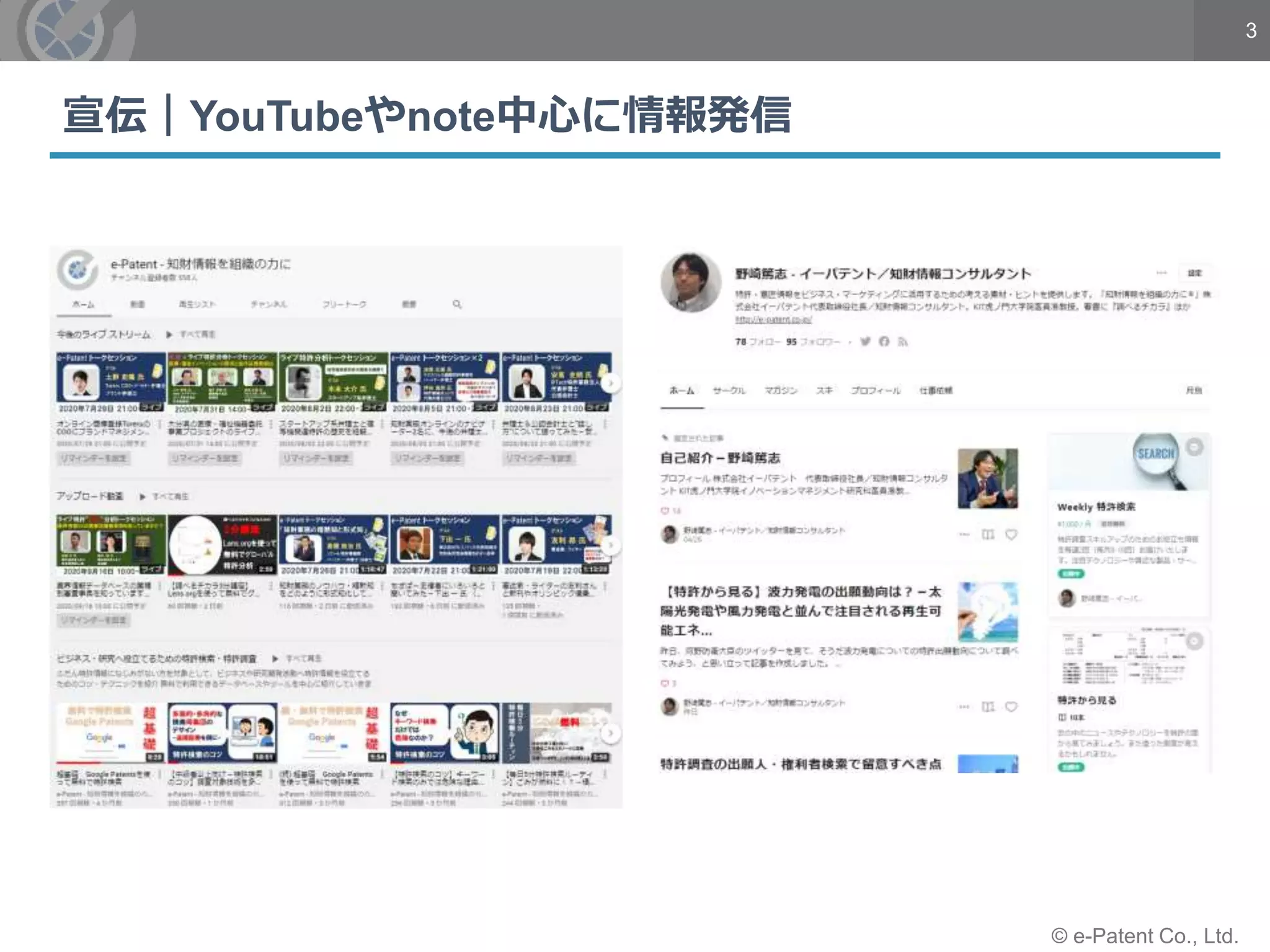
Task: Select the ホーム tab on the note profile
Action: pos(682,390)
